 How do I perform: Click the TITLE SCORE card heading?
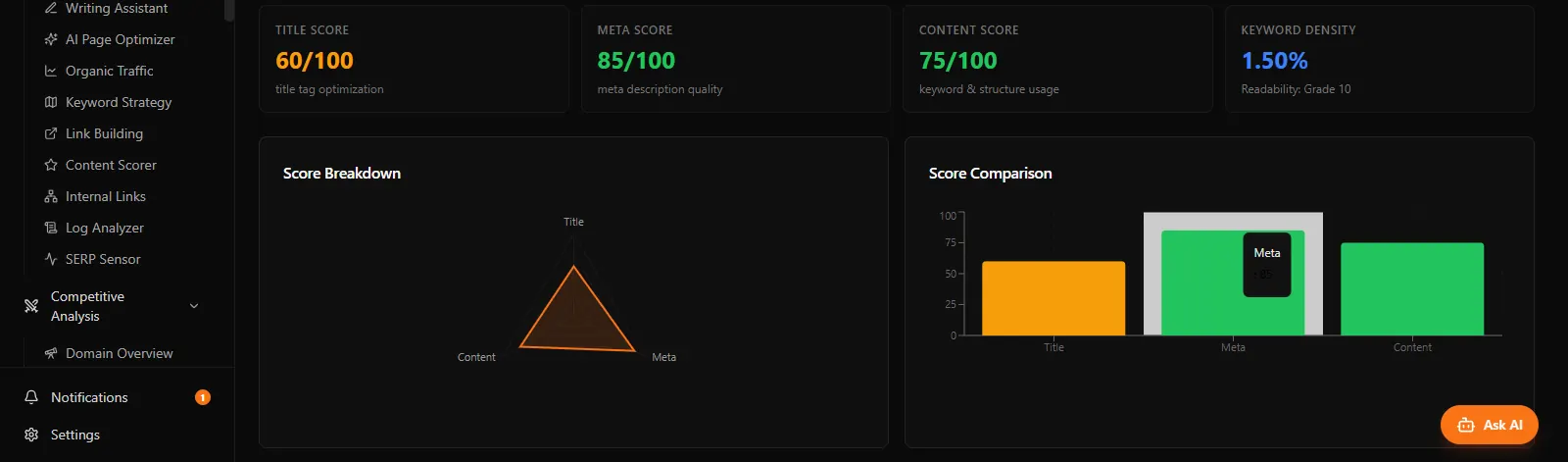pos(312,30)
